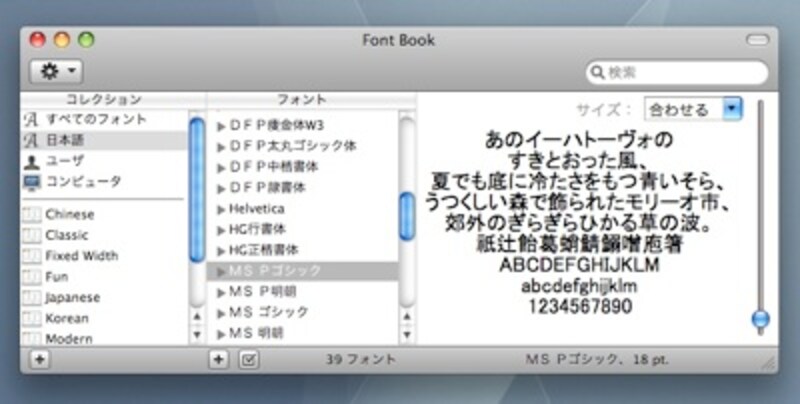Click the Fun collection book icon
The height and width of the screenshot is (404, 800).
tap(32, 277)
